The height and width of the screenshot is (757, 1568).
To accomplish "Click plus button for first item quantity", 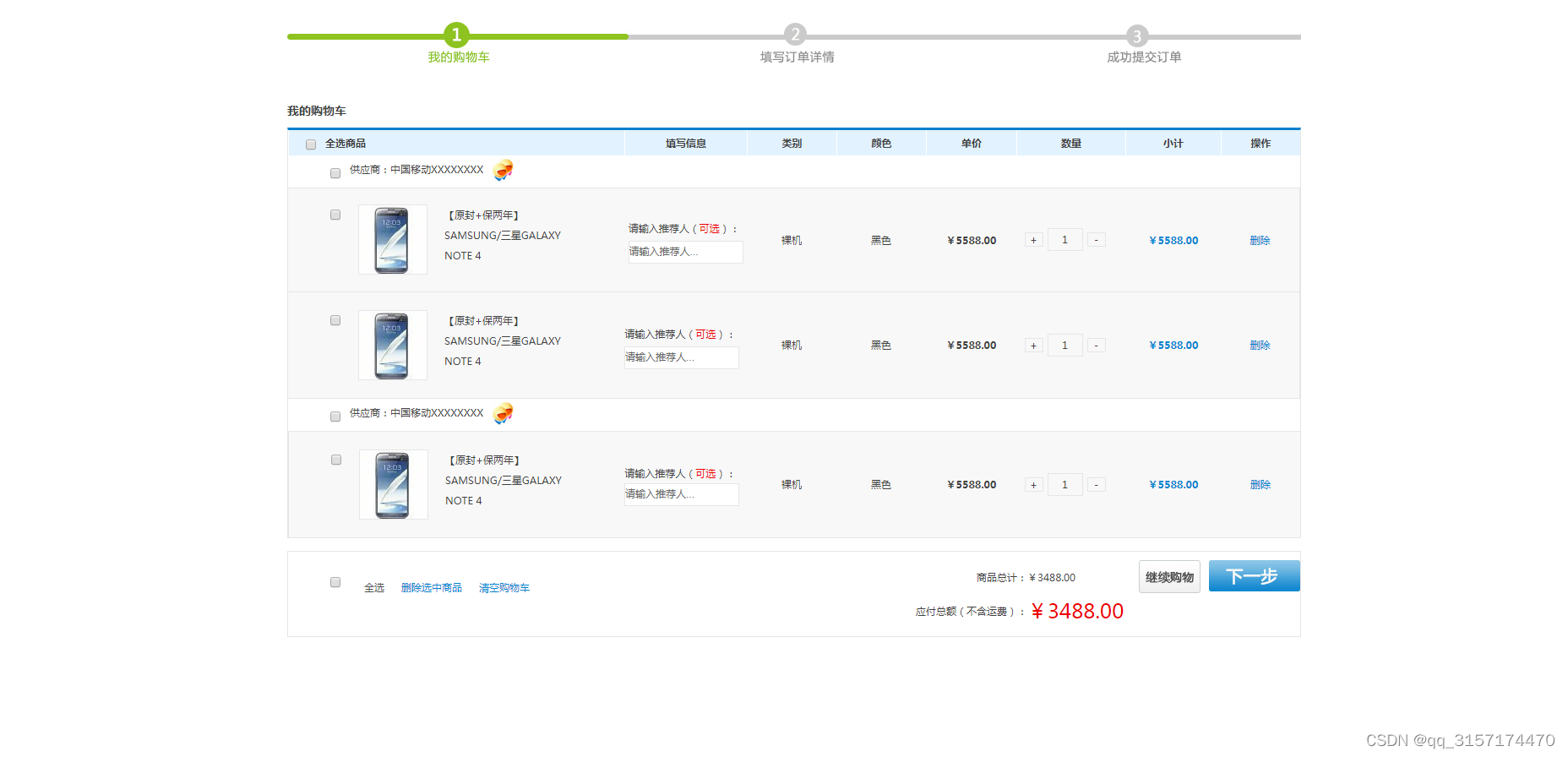I will [x=1033, y=240].
